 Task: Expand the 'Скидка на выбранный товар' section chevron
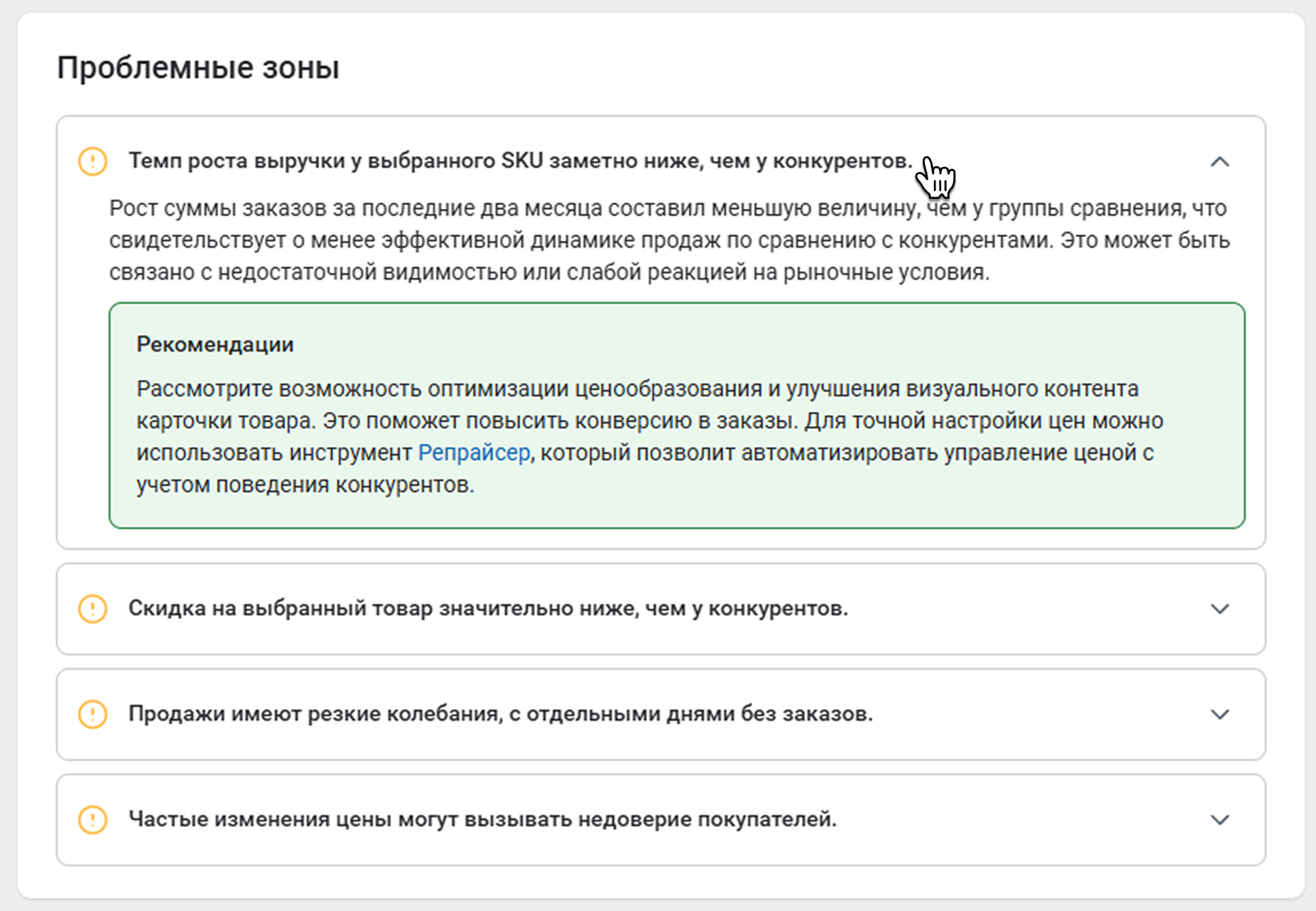pos(1219,609)
